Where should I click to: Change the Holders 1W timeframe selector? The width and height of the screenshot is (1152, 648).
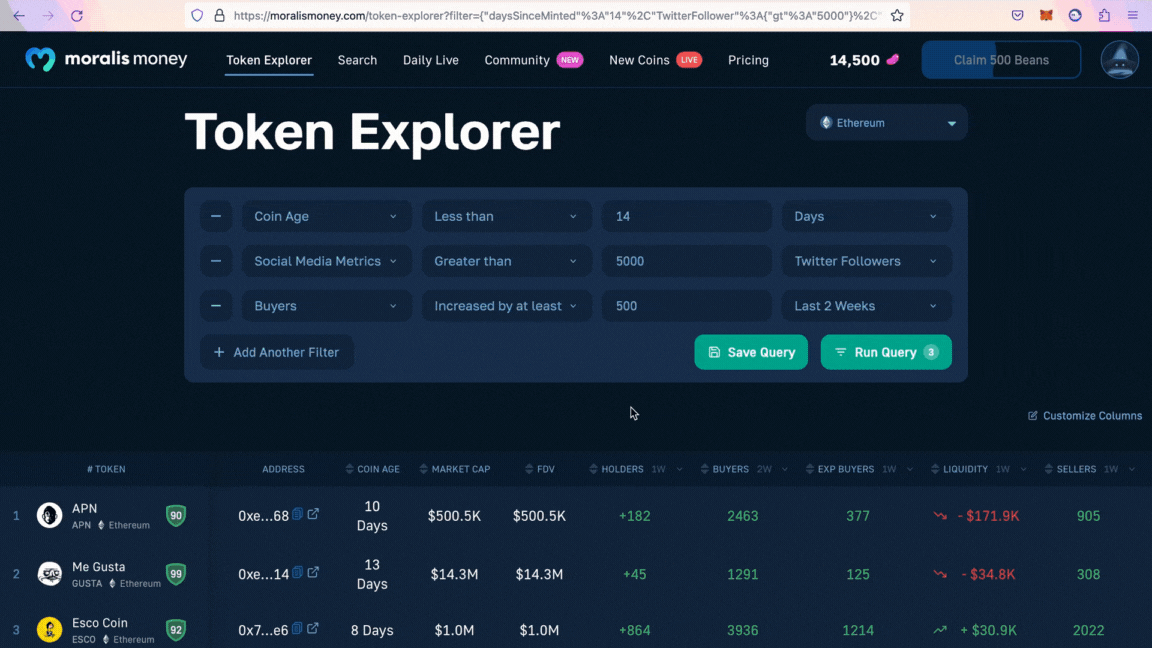click(667, 469)
